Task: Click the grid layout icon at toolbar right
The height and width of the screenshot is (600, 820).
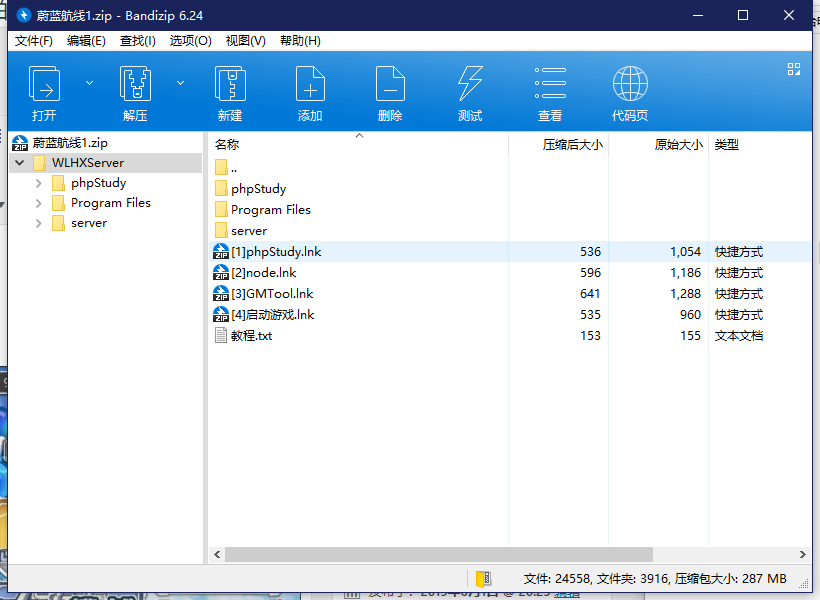Action: click(794, 69)
